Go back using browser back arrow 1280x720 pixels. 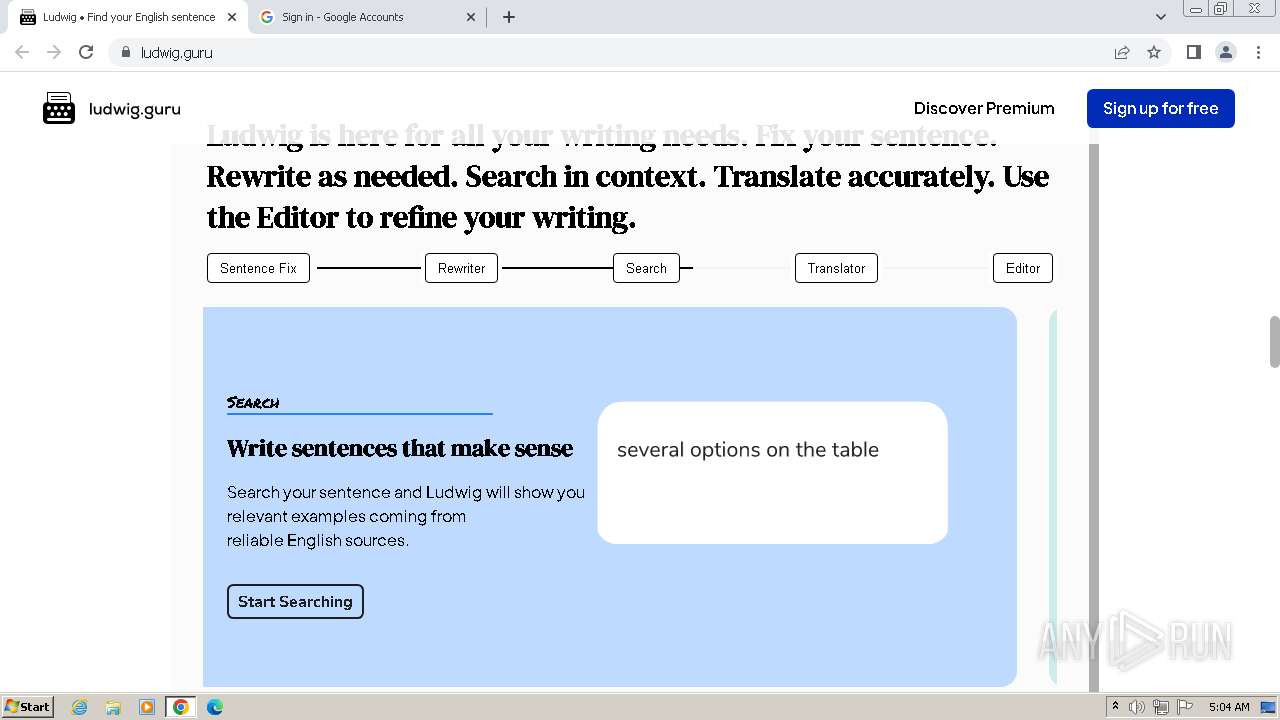22,52
